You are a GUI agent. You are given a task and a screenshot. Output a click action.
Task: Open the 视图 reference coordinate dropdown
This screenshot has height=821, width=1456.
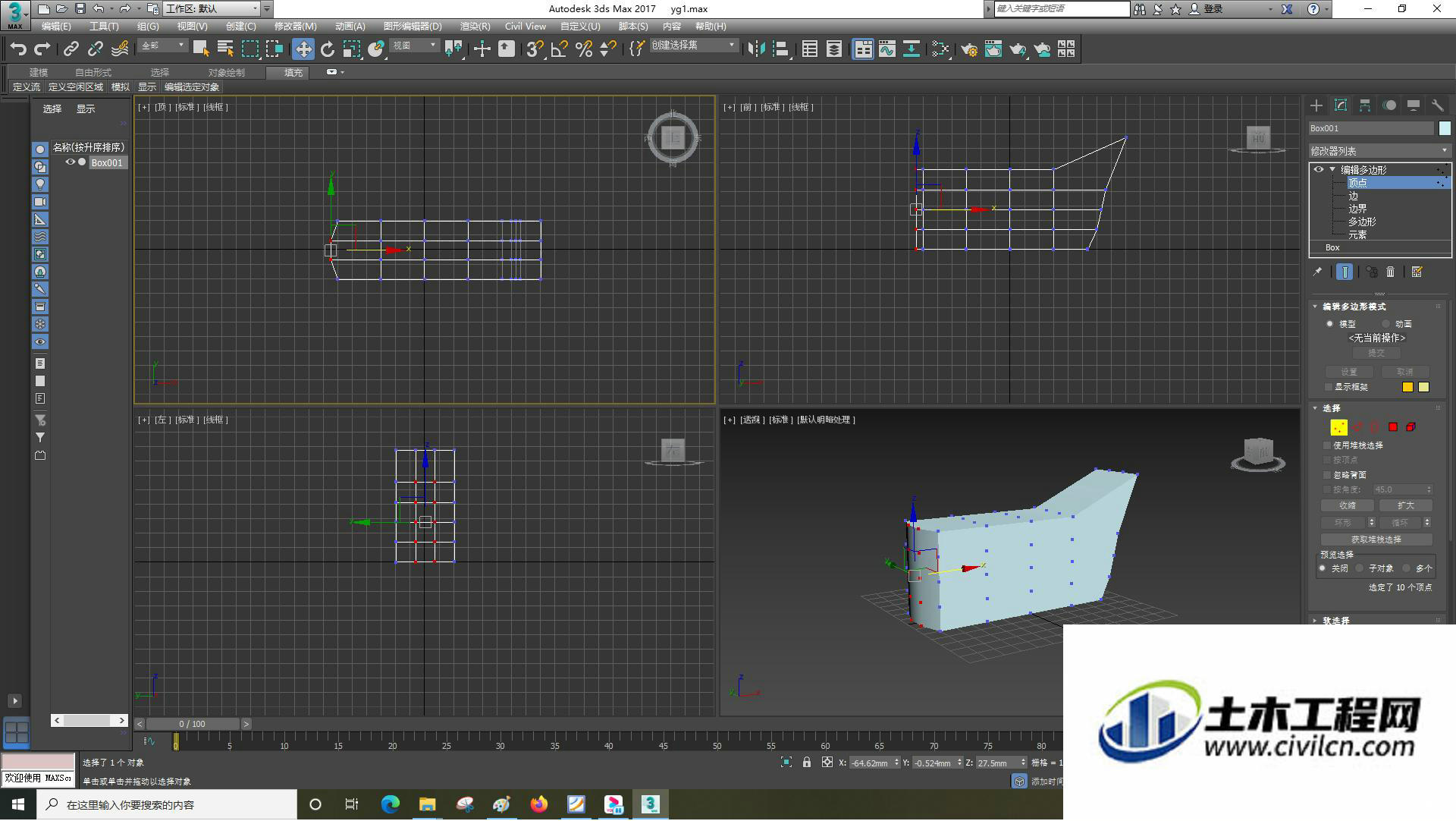pos(414,46)
